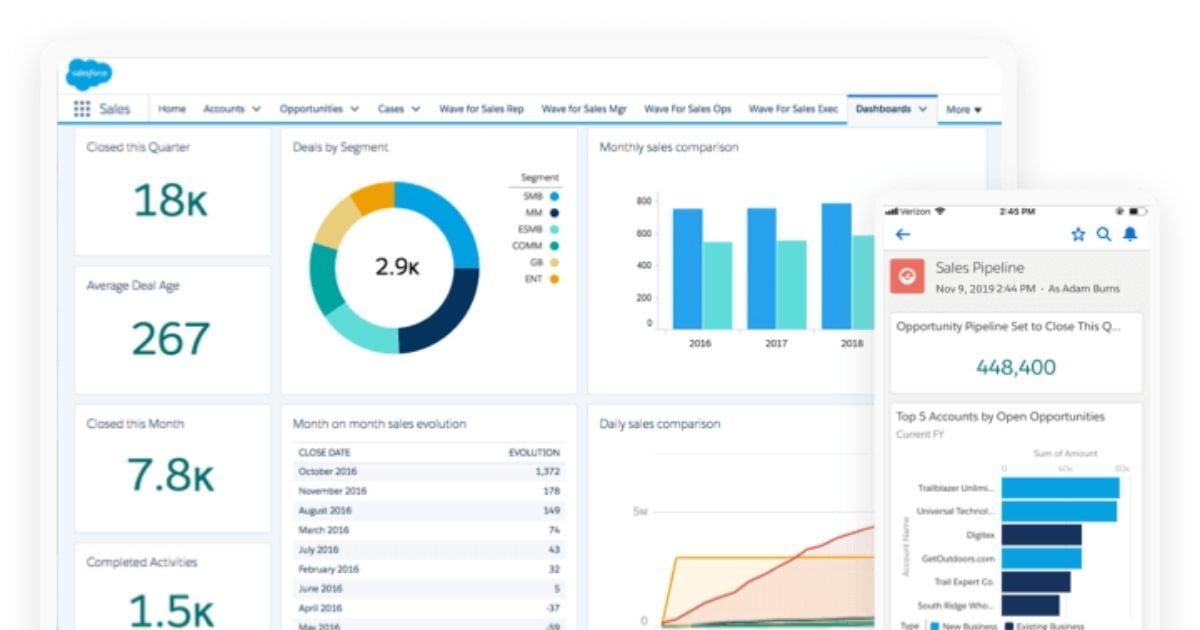
Task: Tap the red Sales Pipeline dashboard icon
Action: click(908, 276)
